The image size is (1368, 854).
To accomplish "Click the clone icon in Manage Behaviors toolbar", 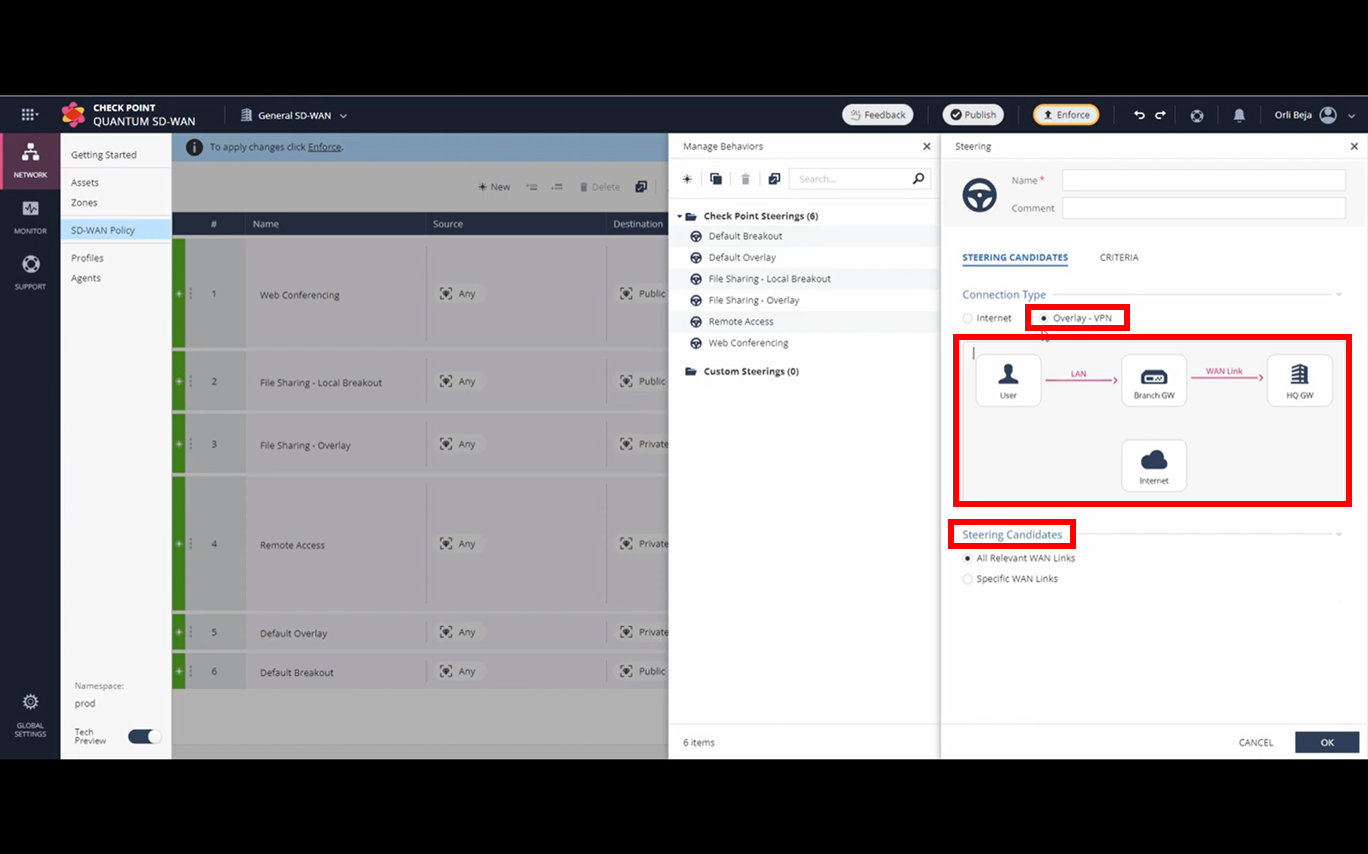I will point(716,179).
